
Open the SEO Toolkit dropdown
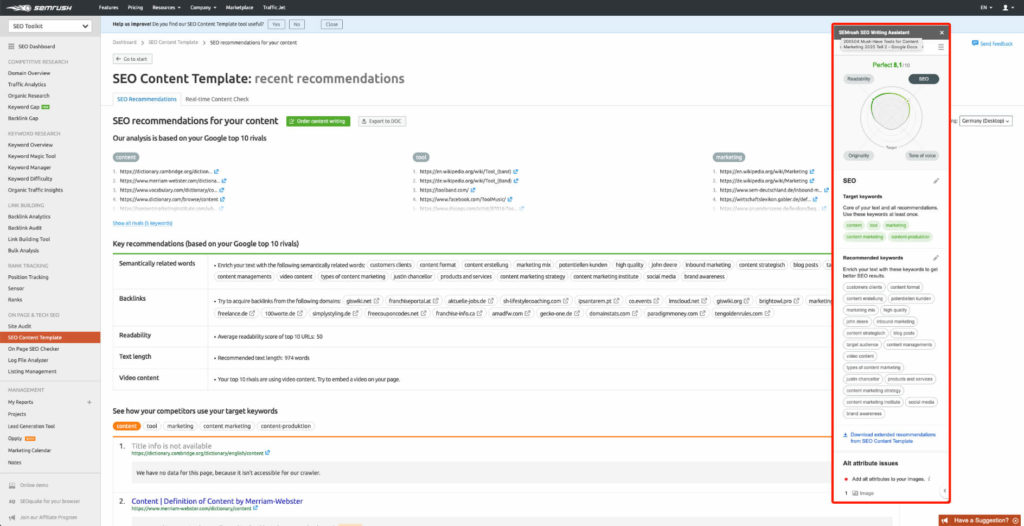click(x=50, y=26)
